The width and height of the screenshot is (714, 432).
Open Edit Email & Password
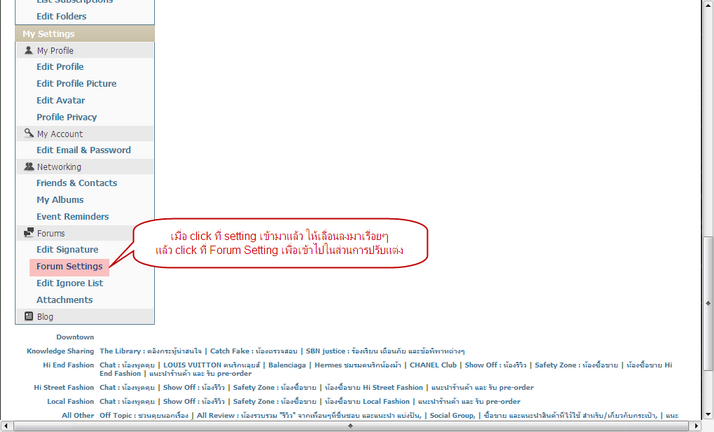[83, 150]
